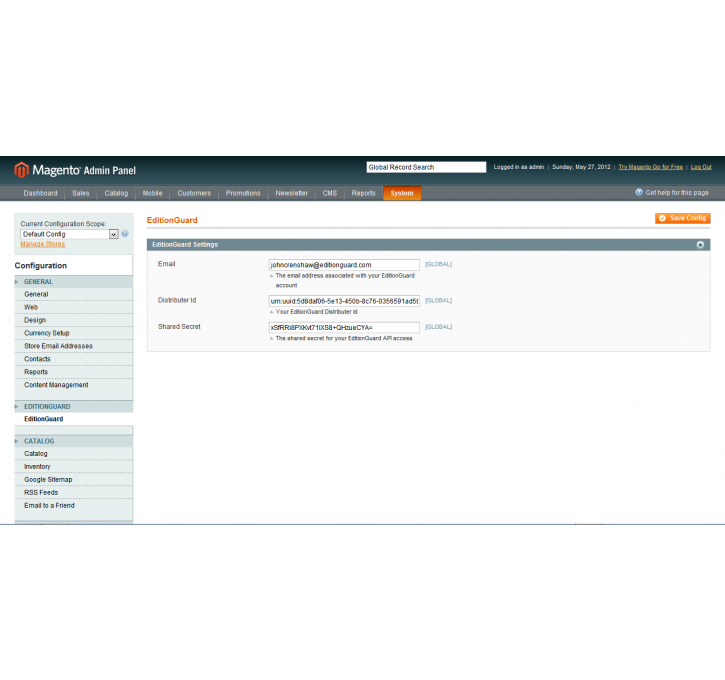Toggle the EditionGuard Settings header bar
Image resolution: width=725 pixels, height=680 pixels.
[x=428, y=245]
